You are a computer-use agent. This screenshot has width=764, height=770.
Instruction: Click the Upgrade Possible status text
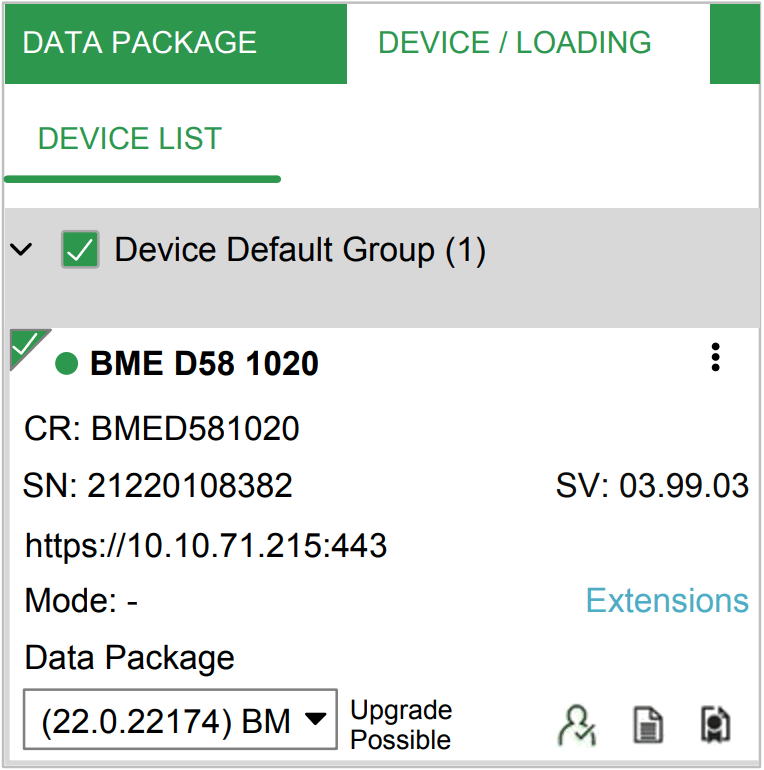coord(401,725)
